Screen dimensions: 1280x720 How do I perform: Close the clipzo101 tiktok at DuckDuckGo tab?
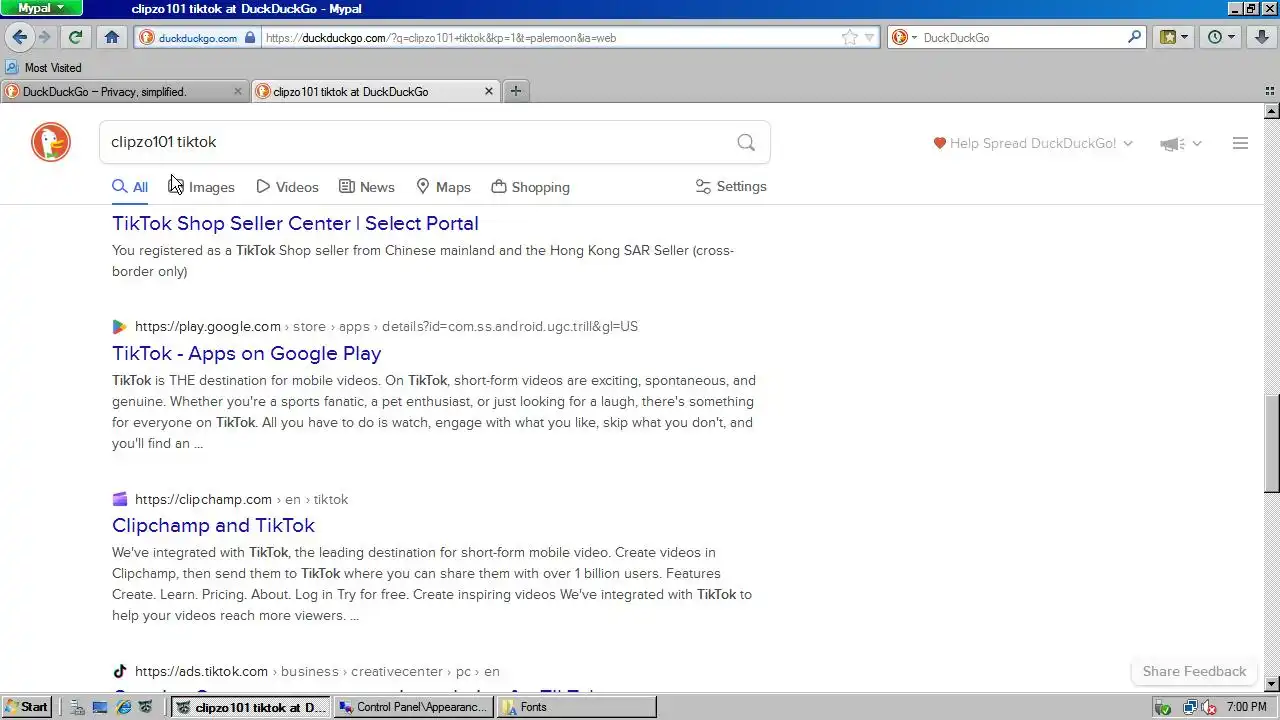click(x=488, y=91)
